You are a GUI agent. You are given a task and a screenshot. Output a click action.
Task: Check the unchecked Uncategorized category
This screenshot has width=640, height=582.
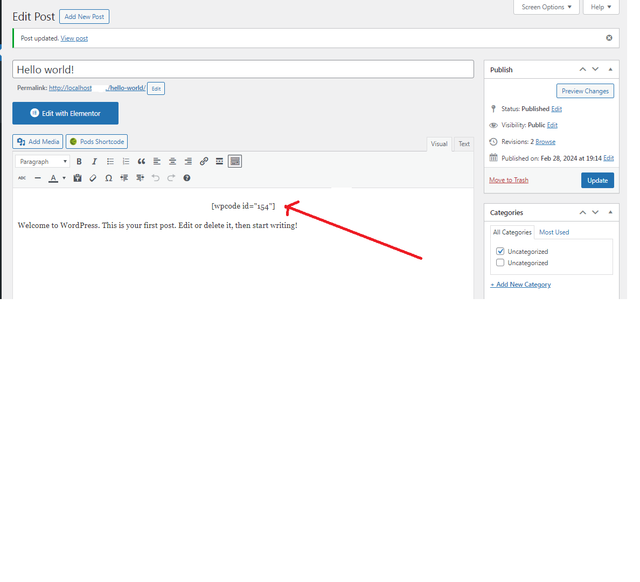pyautogui.click(x=500, y=262)
